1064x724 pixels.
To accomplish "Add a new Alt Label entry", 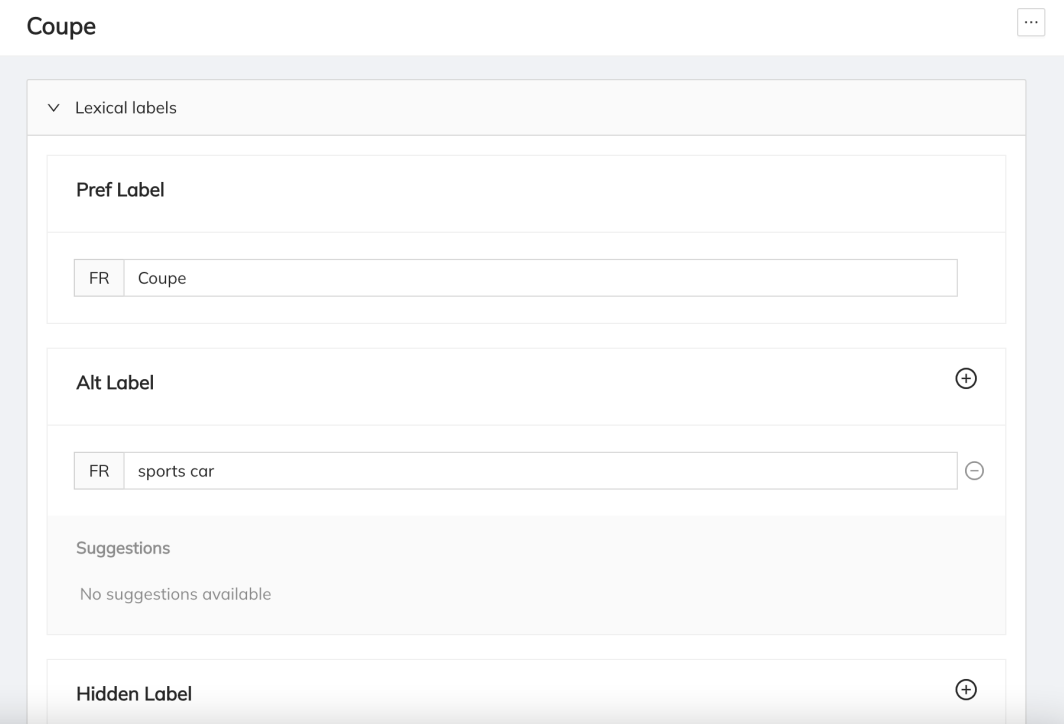I will pos(966,379).
